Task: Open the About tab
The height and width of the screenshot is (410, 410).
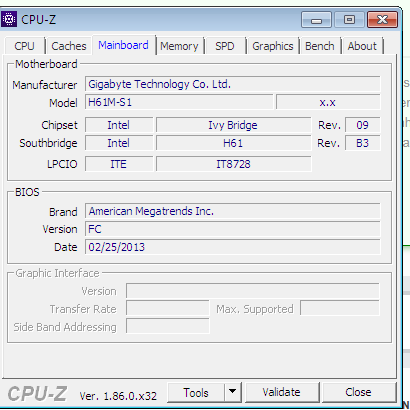Action: pyautogui.click(x=362, y=46)
